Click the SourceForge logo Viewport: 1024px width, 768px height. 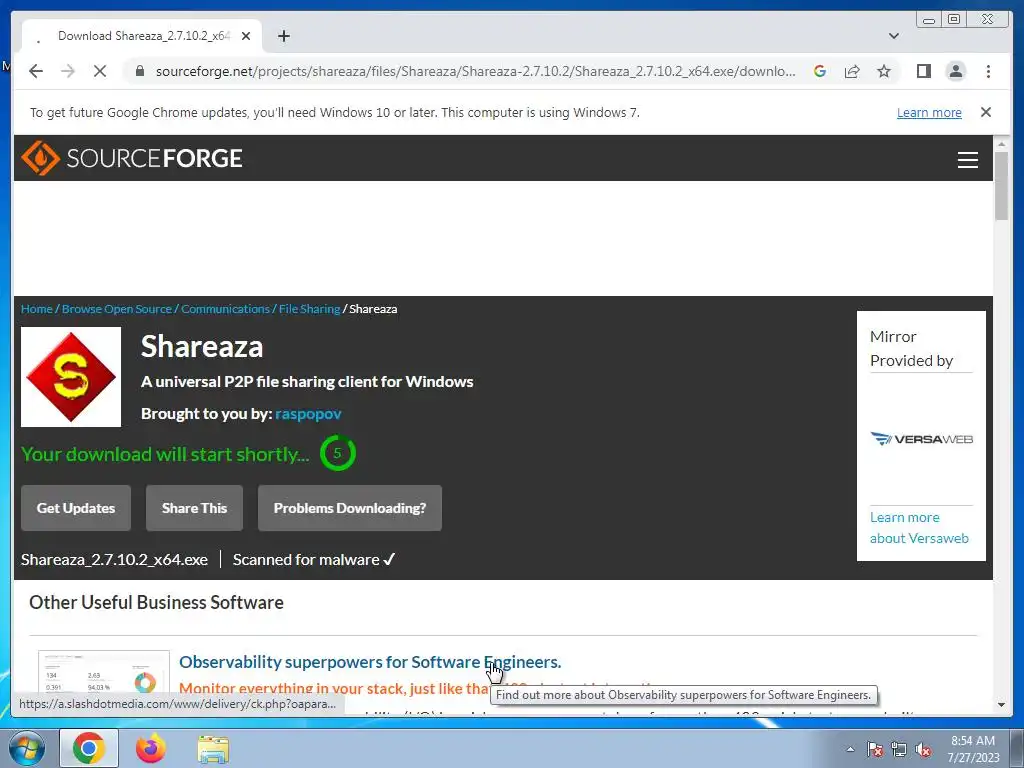pyautogui.click(x=132, y=158)
